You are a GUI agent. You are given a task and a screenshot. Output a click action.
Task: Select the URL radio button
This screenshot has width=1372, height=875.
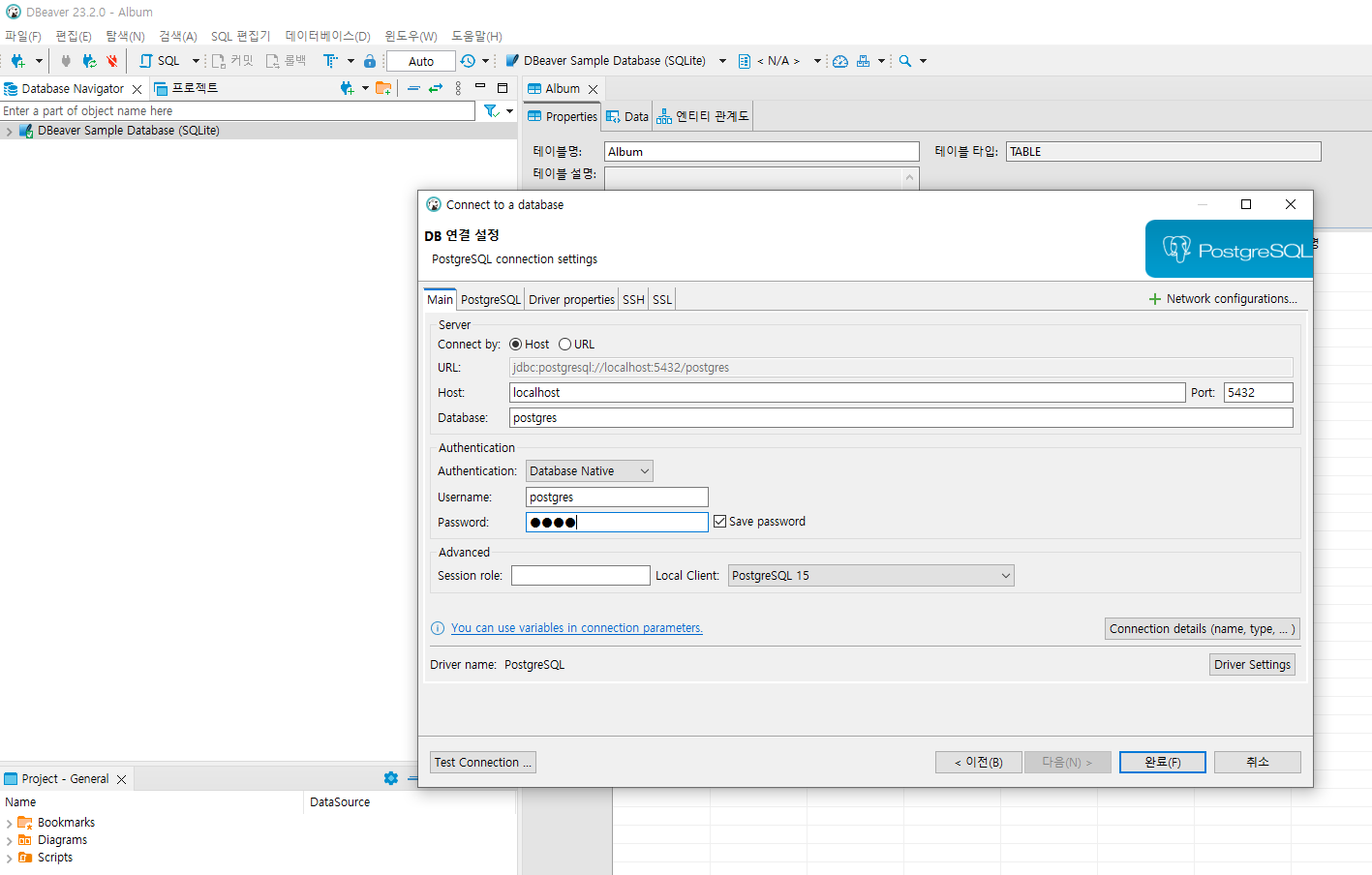coord(564,345)
